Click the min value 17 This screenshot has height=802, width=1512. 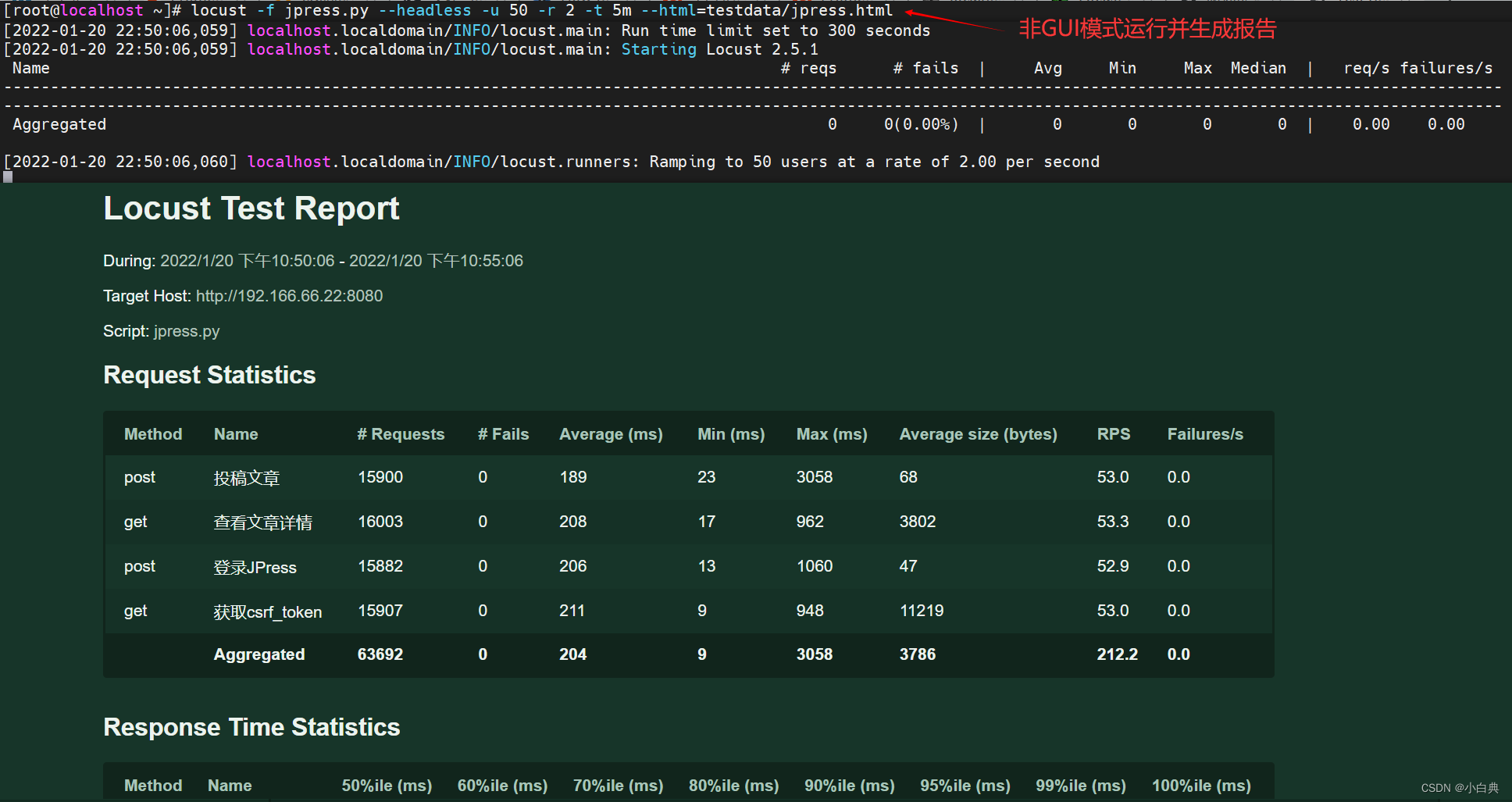(707, 522)
